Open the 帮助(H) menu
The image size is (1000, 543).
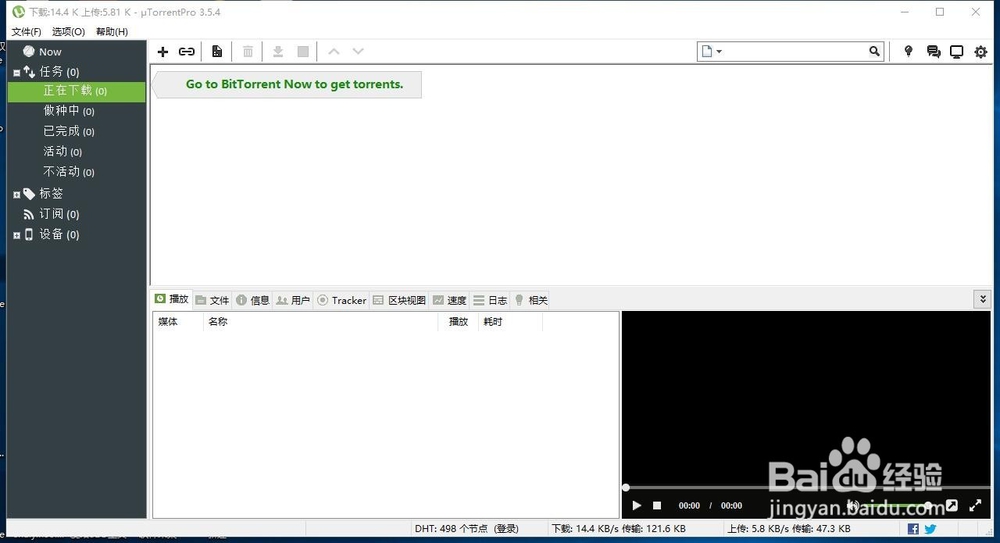coord(112,31)
